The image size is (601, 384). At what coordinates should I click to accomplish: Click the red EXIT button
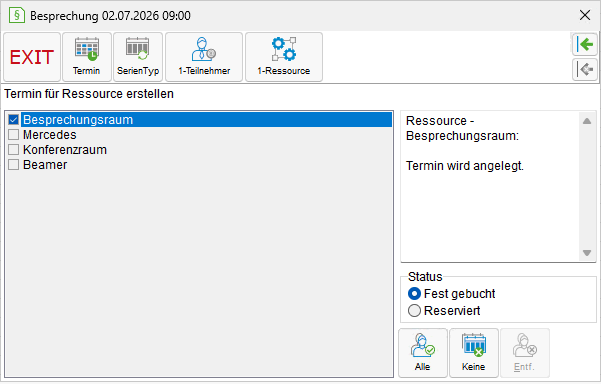coord(32,57)
